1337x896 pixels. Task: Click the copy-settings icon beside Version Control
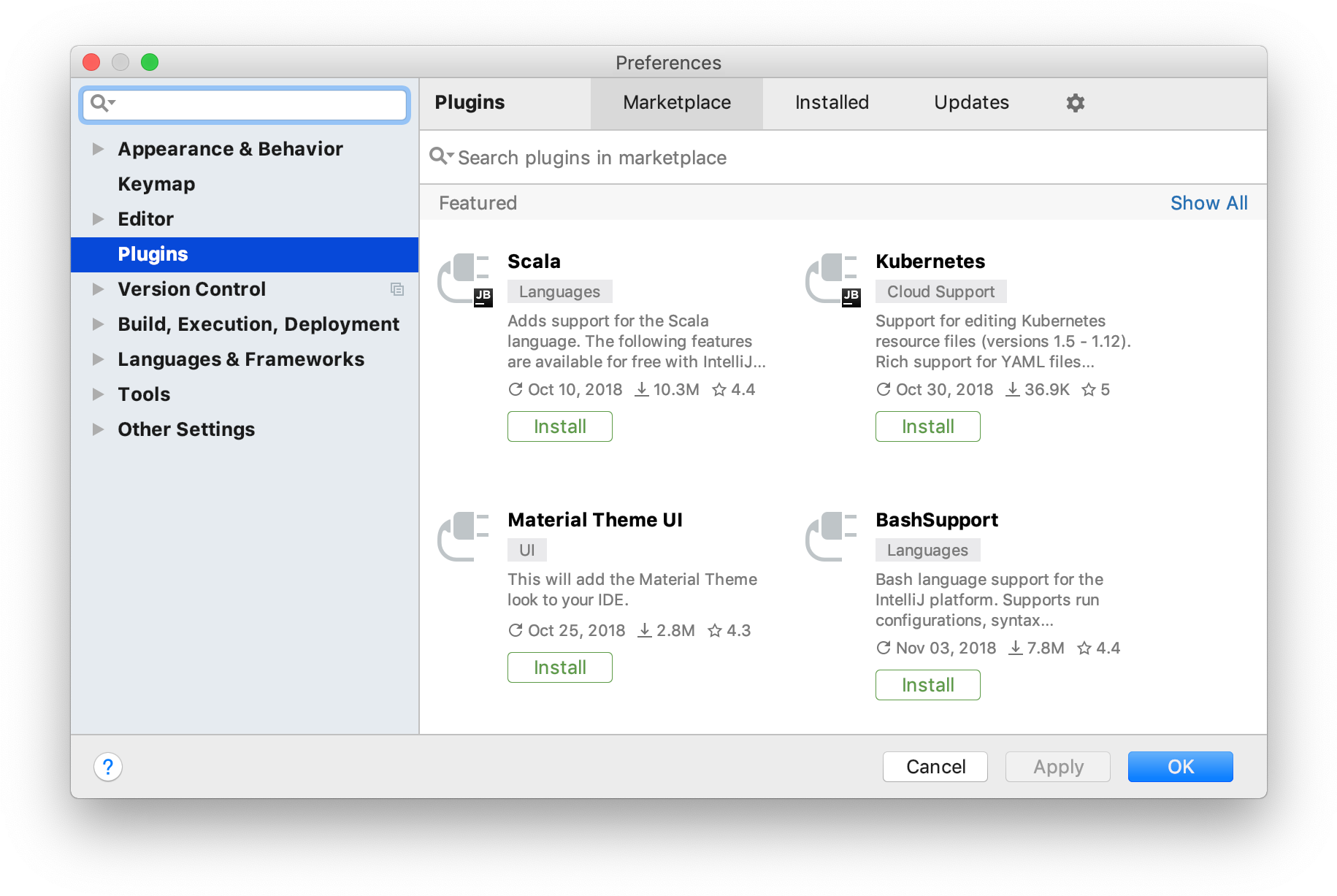tap(398, 289)
